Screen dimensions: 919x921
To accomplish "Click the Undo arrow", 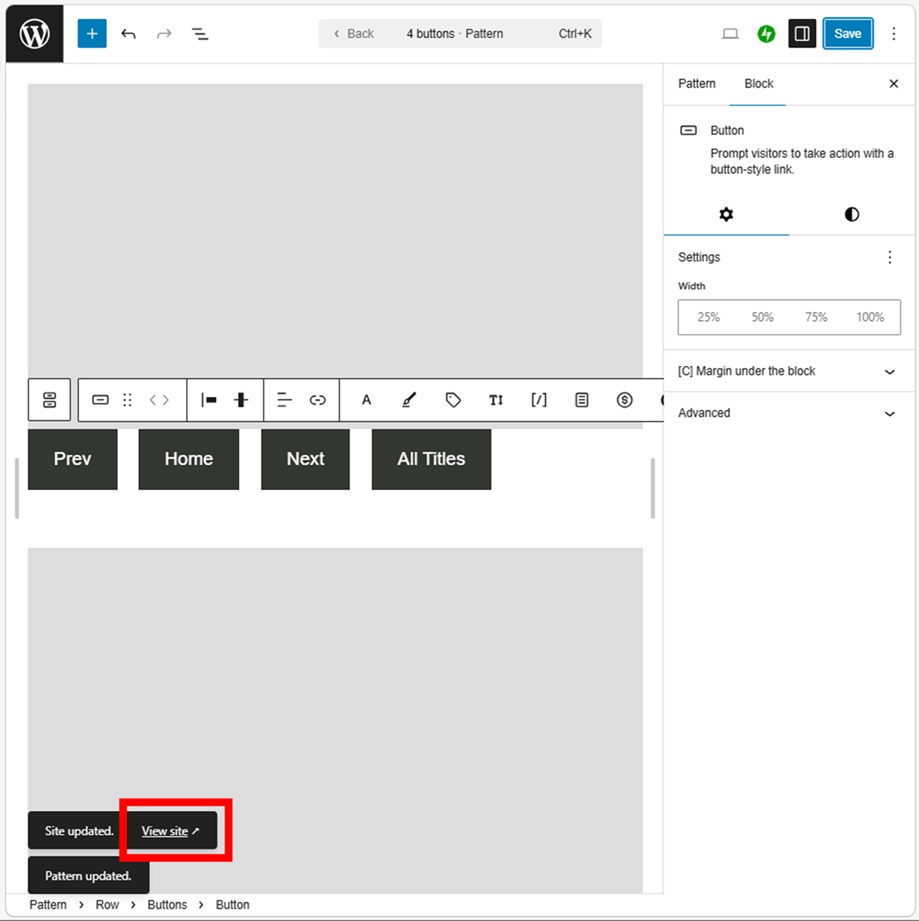I will tap(128, 34).
